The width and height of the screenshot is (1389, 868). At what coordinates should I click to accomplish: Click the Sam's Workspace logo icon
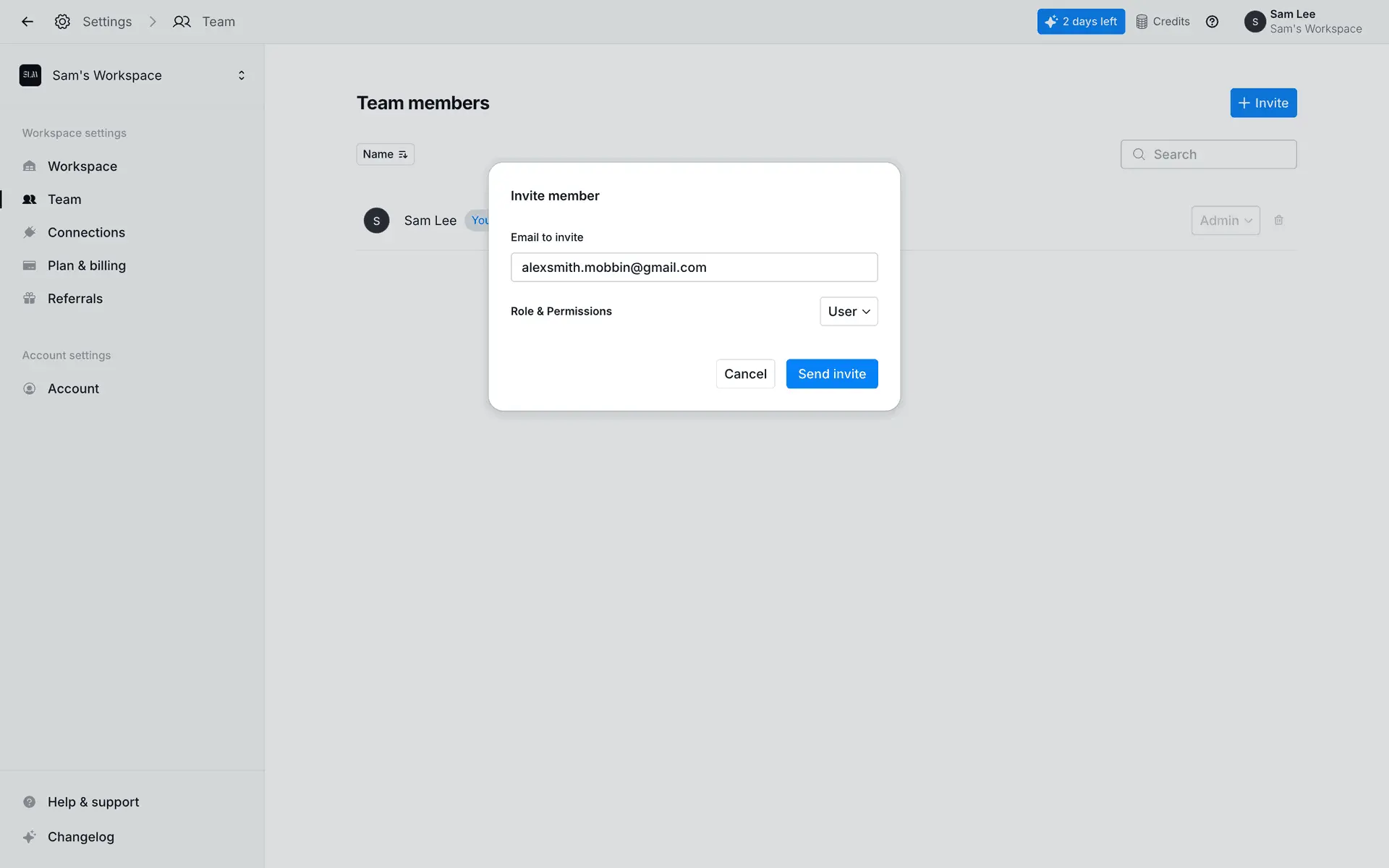30,75
